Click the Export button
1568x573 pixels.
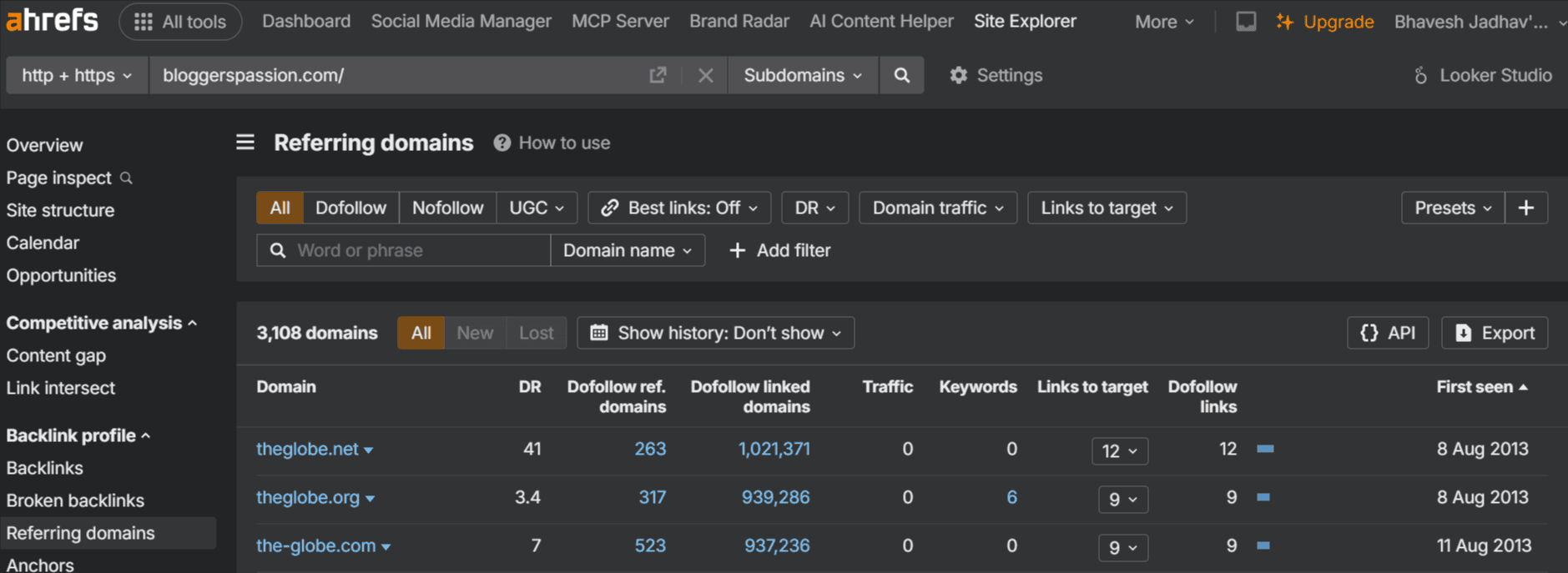1495,333
